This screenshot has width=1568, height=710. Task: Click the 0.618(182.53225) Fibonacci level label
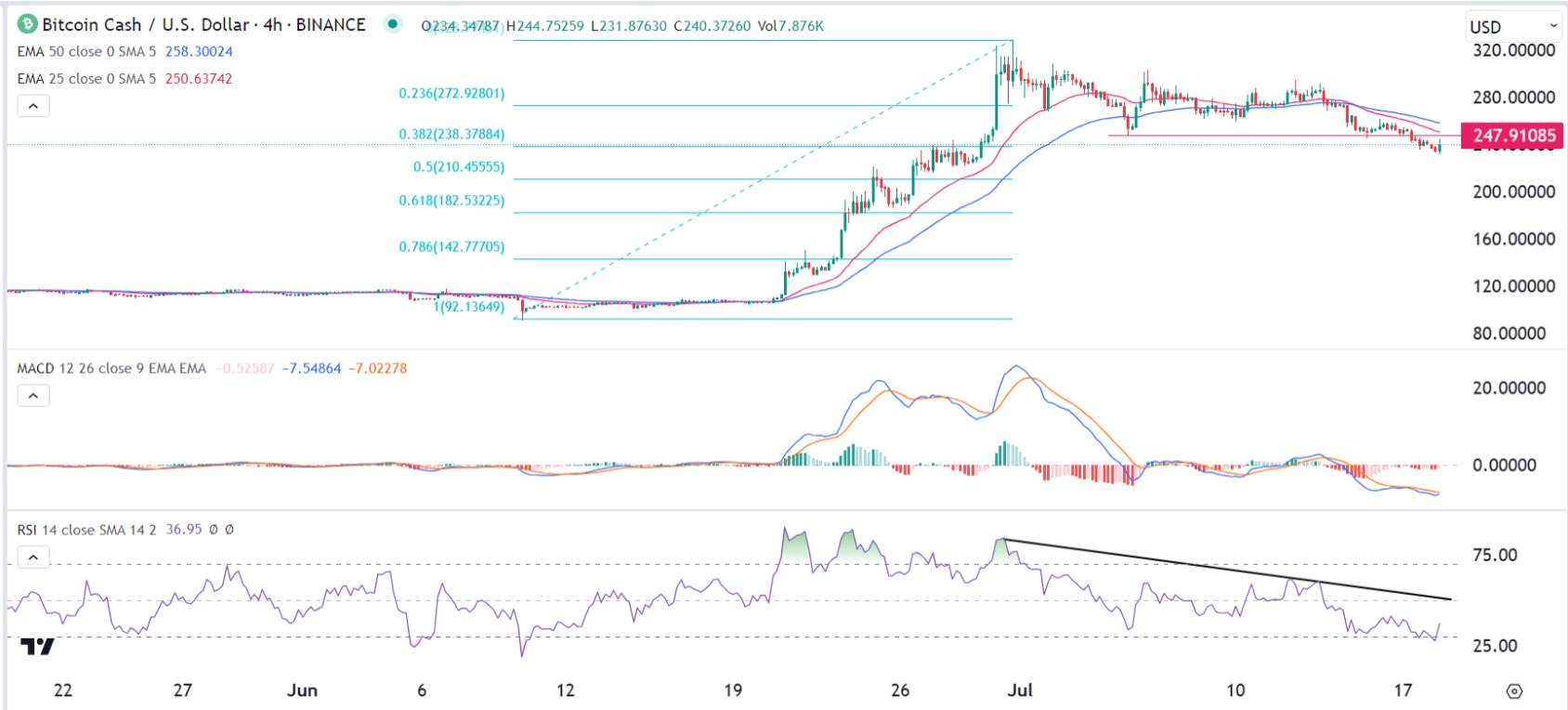tap(451, 201)
